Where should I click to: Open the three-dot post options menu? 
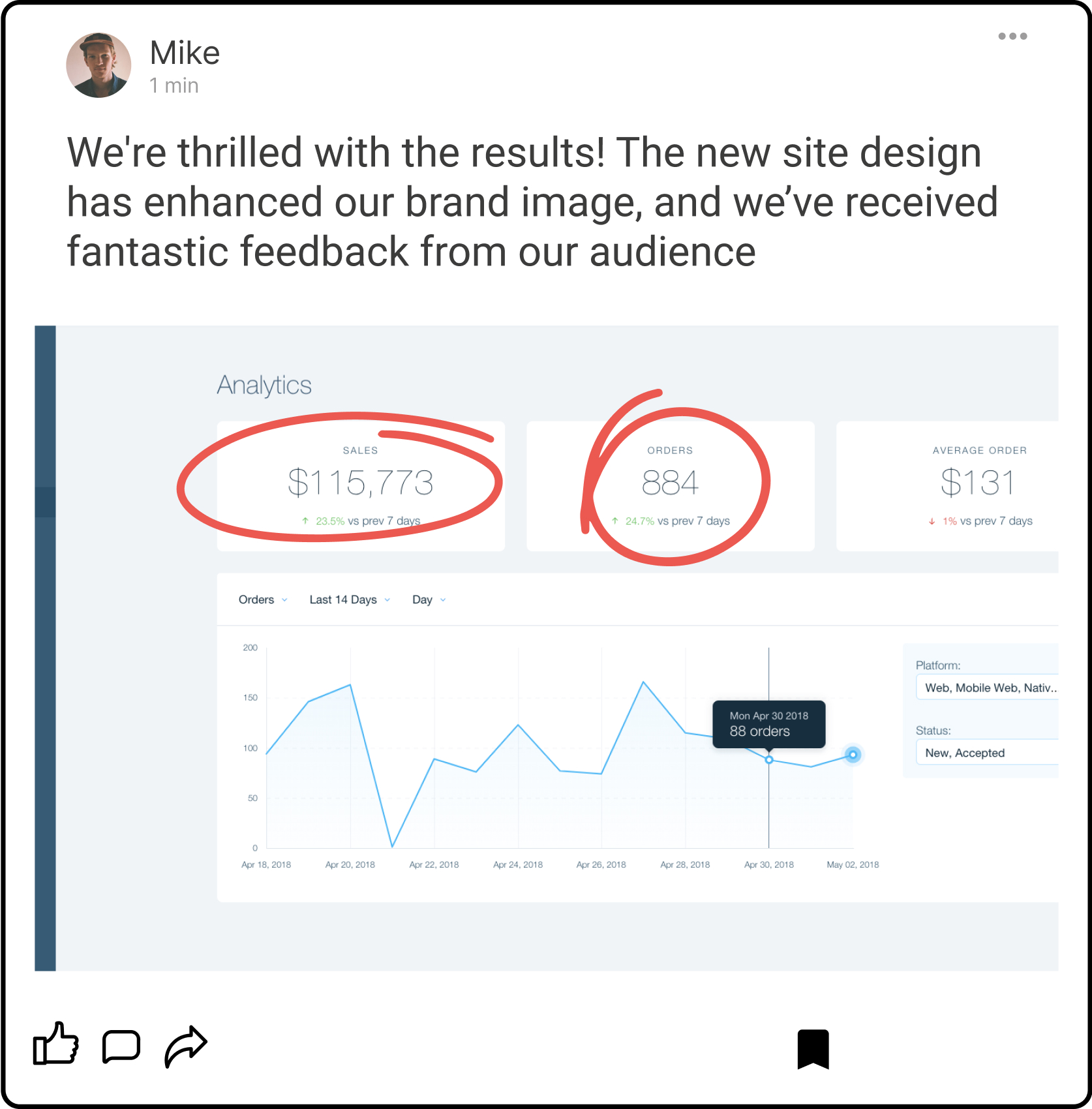pos(1012,37)
